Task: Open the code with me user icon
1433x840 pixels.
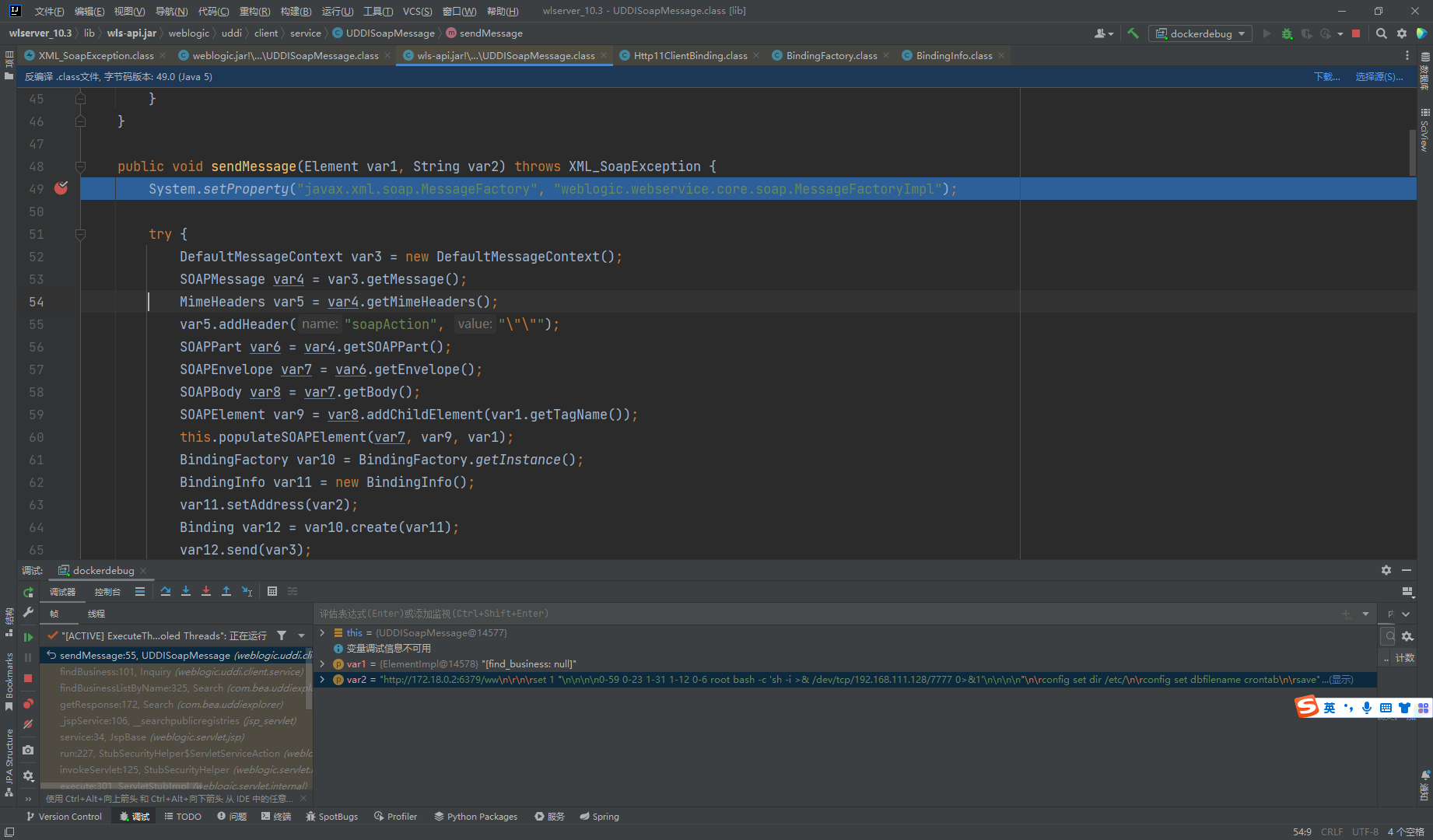Action: click(1103, 33)
